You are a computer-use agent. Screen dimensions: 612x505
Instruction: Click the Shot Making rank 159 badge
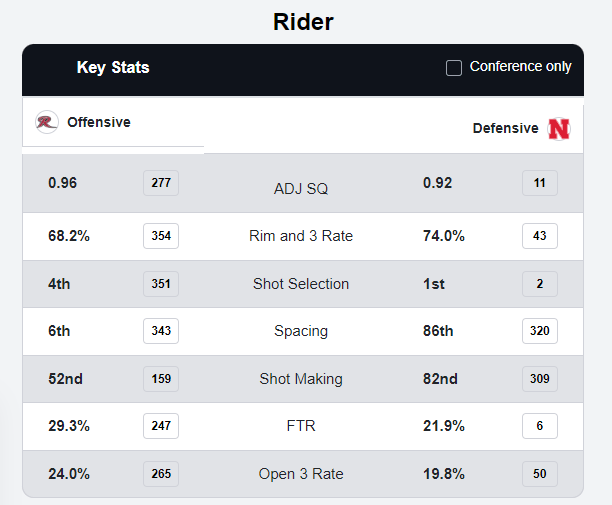coord(160,379)
